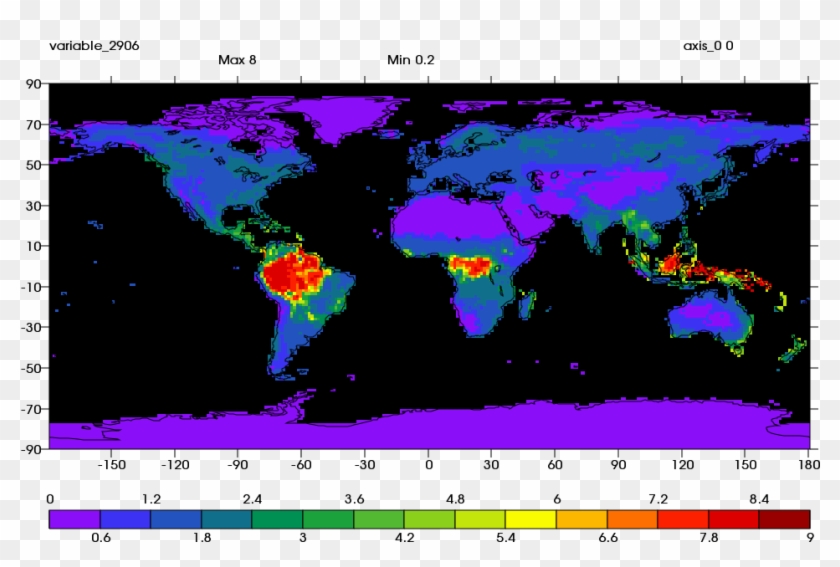Click the Antarctica purple band
This screenshot has height=567, width=840.
pos(430,428)
